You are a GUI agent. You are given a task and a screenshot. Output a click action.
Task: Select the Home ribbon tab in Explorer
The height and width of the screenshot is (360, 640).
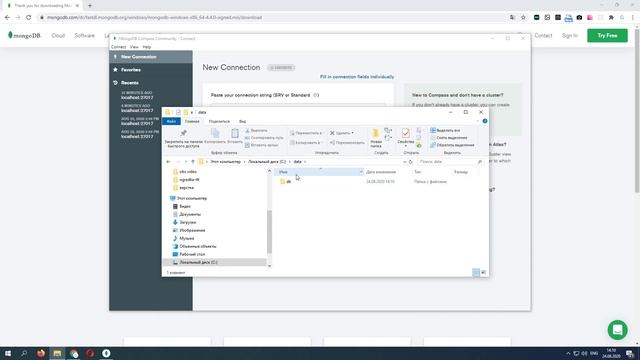(x=192, y=122)
